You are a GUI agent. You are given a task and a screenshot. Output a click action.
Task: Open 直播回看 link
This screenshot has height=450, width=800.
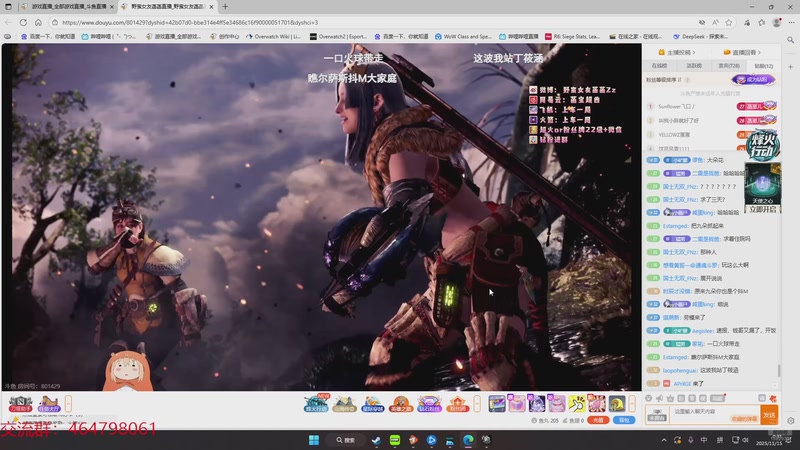(x=742, y=52)
